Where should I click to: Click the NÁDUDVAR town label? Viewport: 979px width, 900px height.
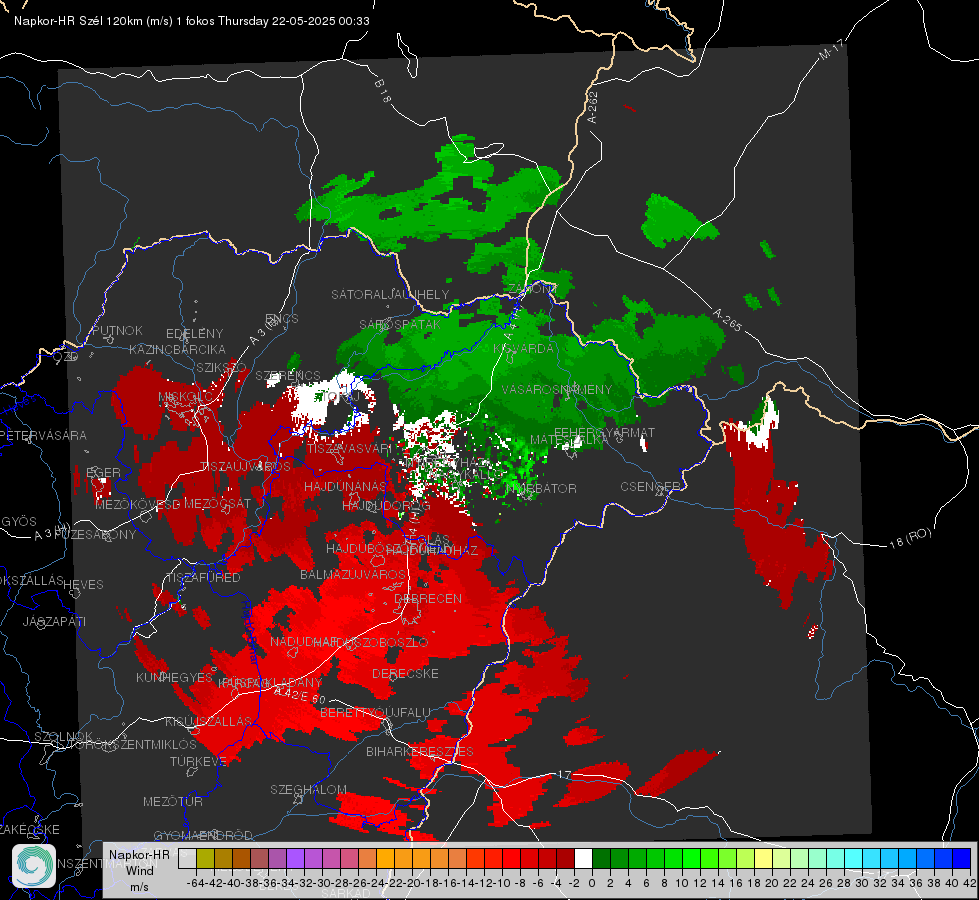point(304,642)
